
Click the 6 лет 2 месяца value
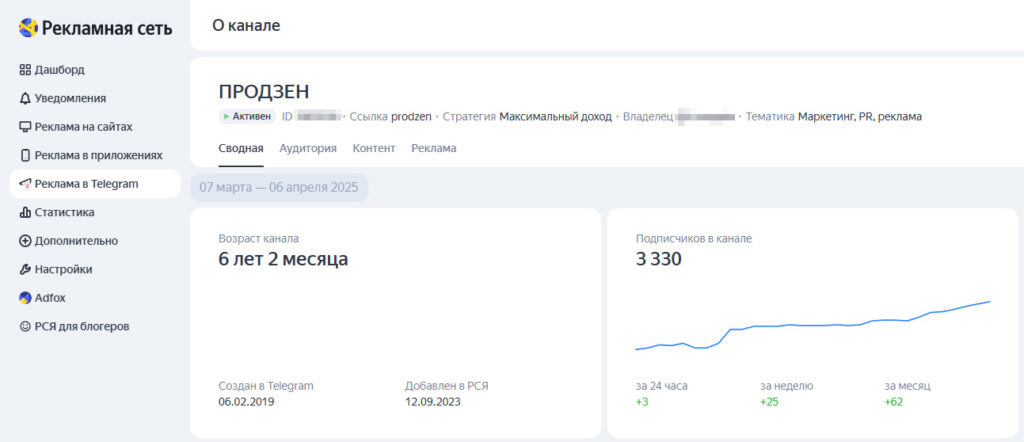click(x=283, y=259)
